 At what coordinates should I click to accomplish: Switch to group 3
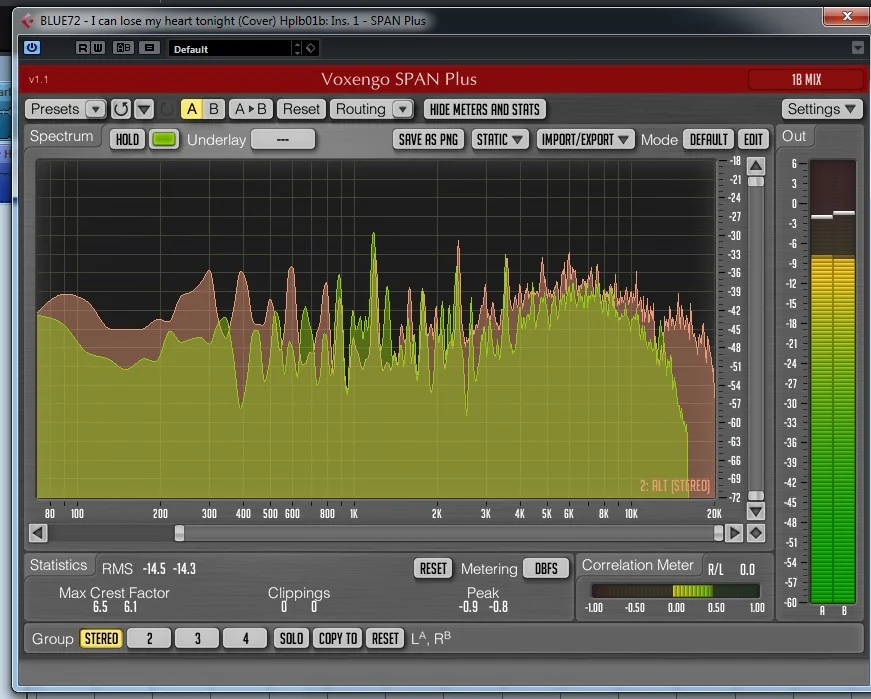197,638
